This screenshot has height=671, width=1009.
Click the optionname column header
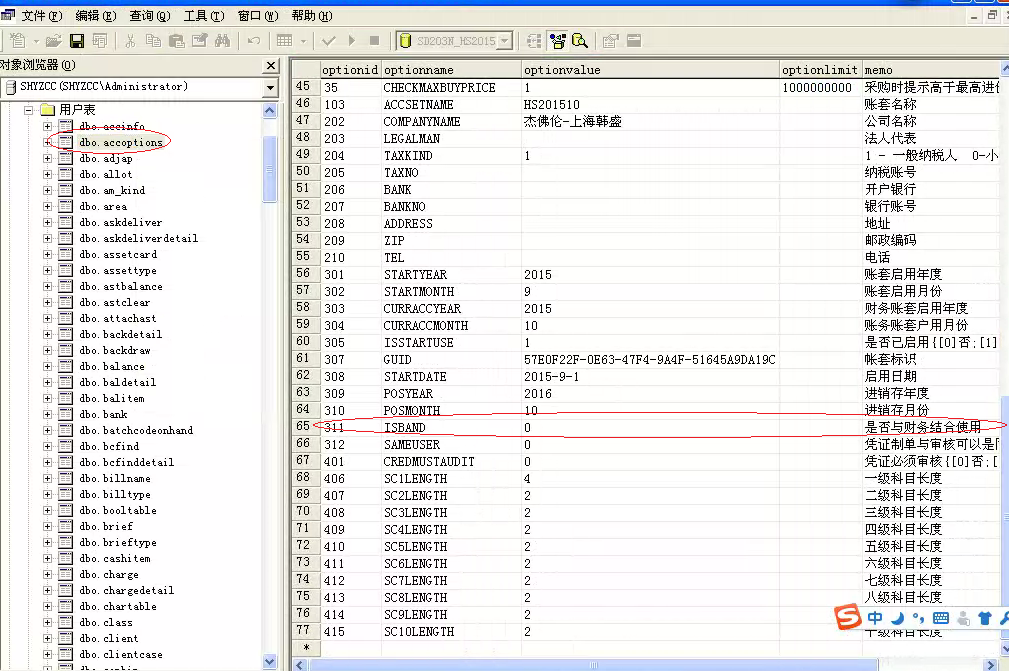pyautogui.click(x=453, y=69)
